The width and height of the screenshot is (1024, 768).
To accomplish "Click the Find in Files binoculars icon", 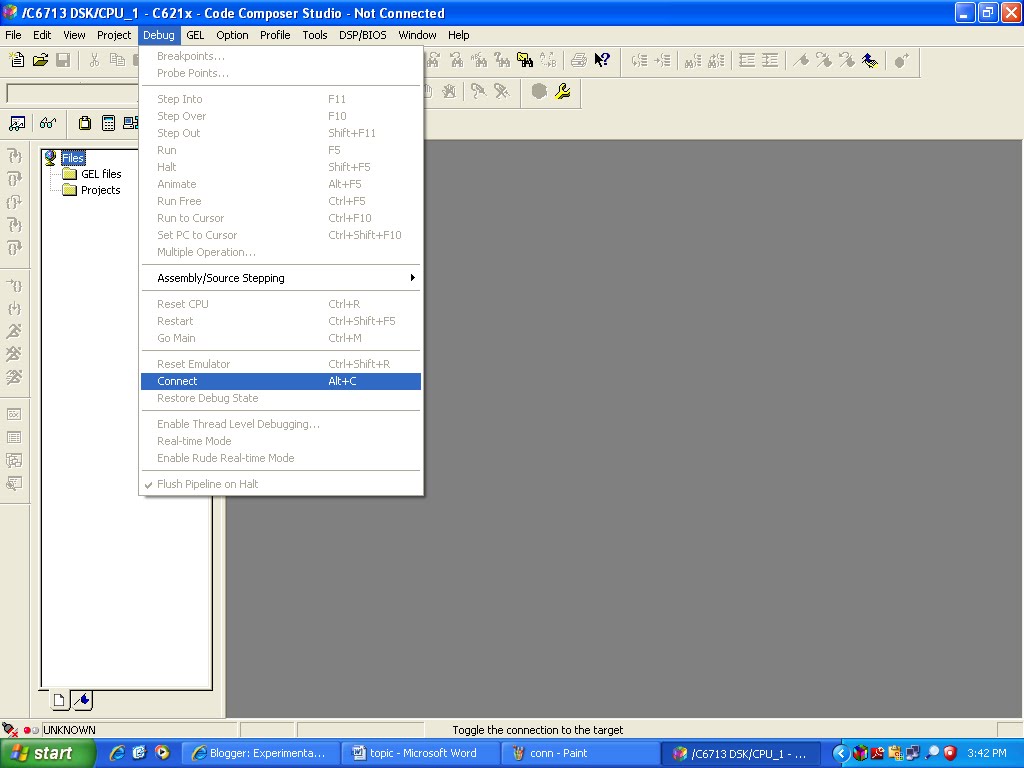I will [525, 61].
